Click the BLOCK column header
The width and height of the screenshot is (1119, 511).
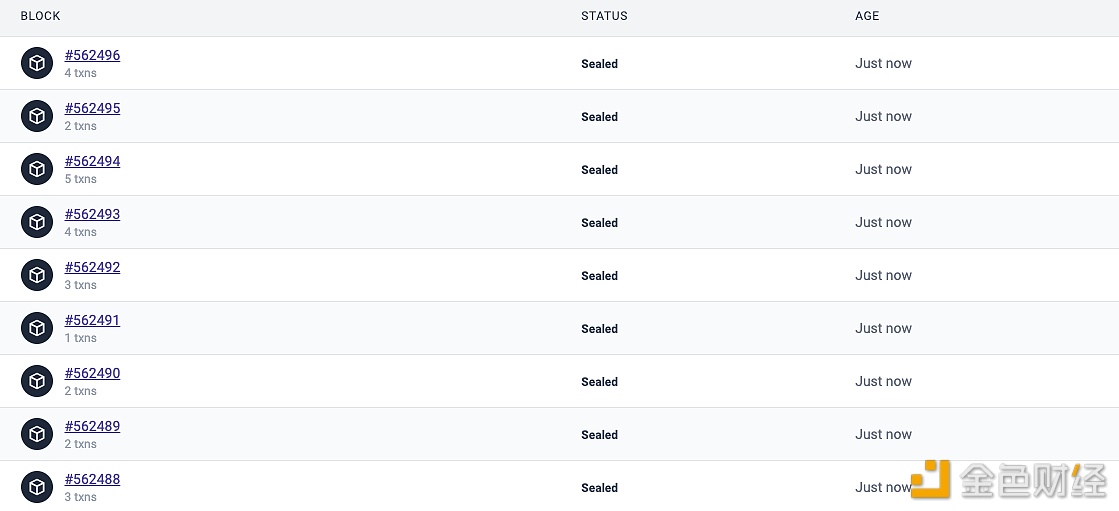[41, 16]
